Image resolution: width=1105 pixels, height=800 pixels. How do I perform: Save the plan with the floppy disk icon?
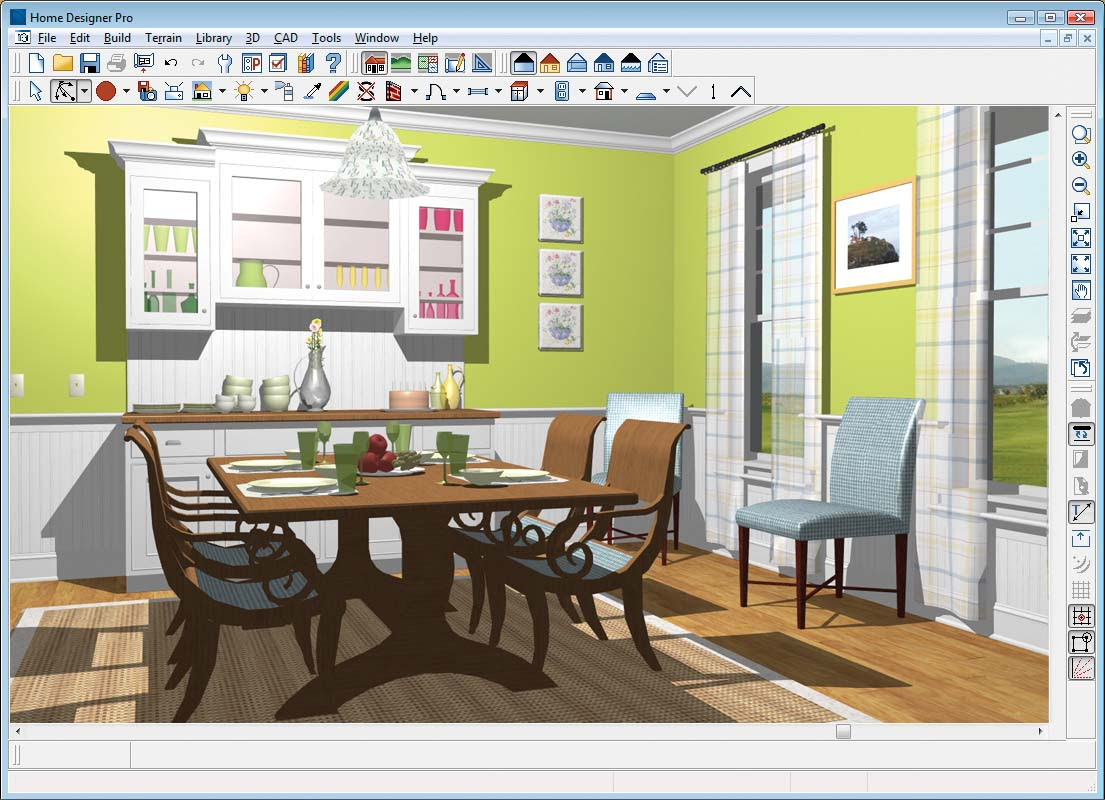click(x=89, y=63)
